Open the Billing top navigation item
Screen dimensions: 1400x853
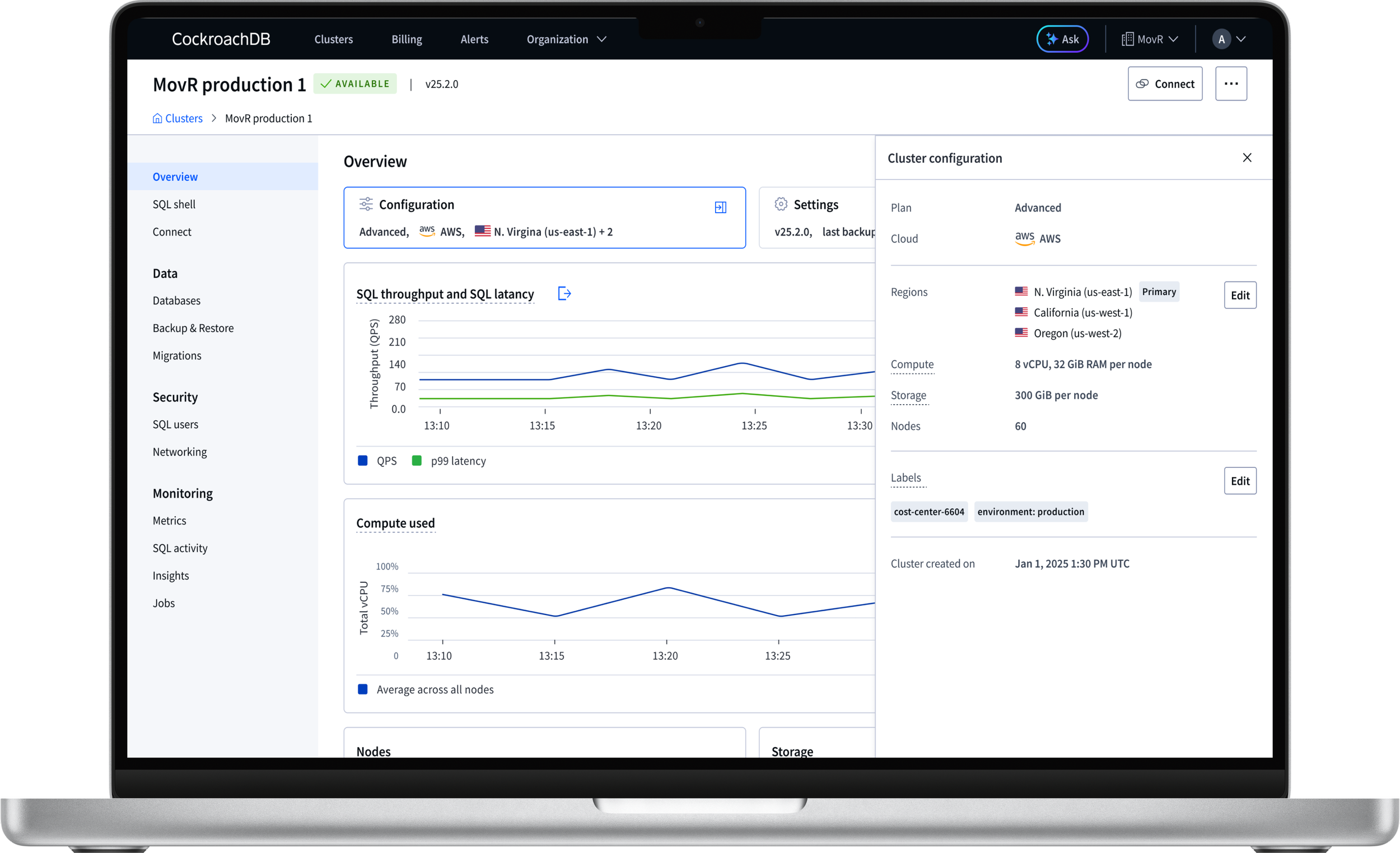coord(406,39)
